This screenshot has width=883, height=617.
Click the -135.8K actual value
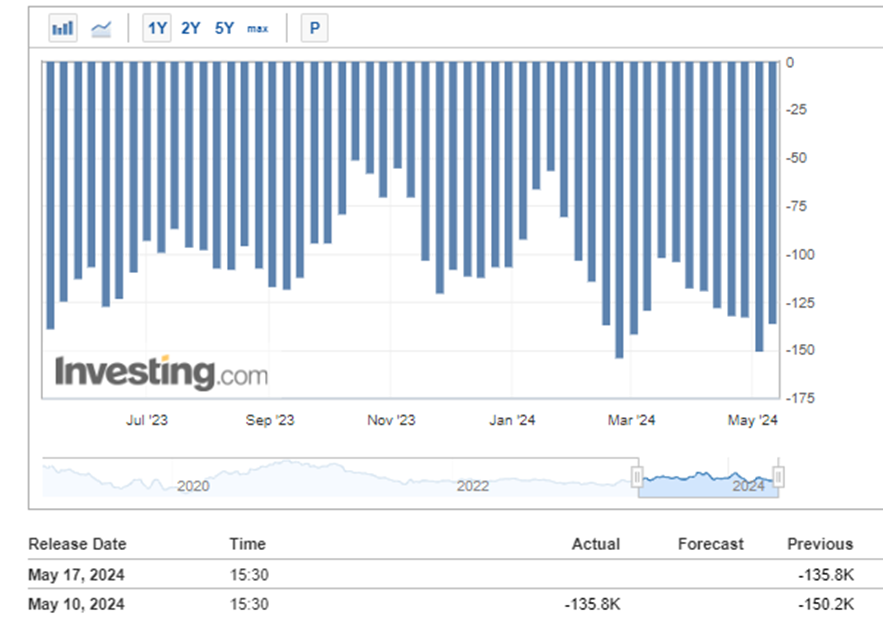tap(592, 604)
